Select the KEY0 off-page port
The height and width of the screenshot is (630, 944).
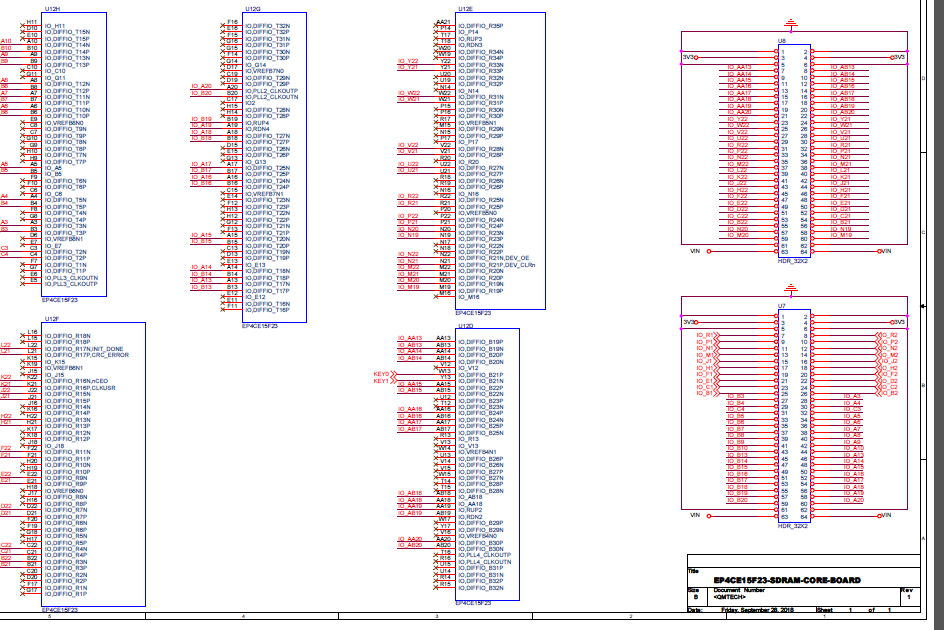coord(385,374)
